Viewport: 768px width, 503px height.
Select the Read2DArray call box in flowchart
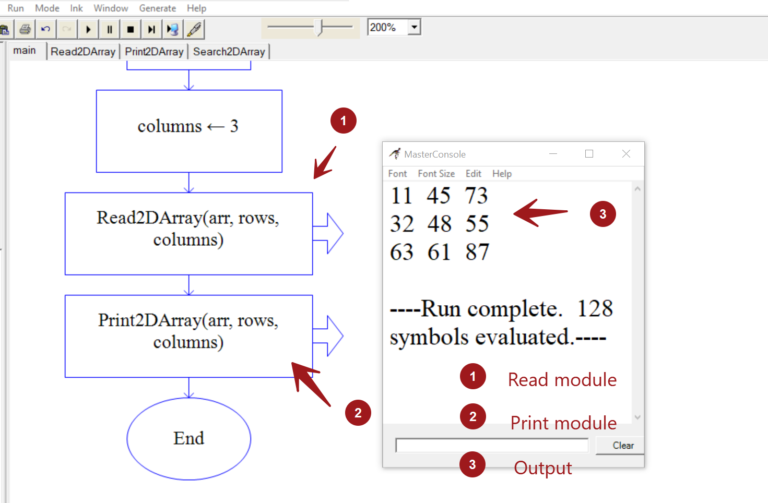[x=188, y=232]
